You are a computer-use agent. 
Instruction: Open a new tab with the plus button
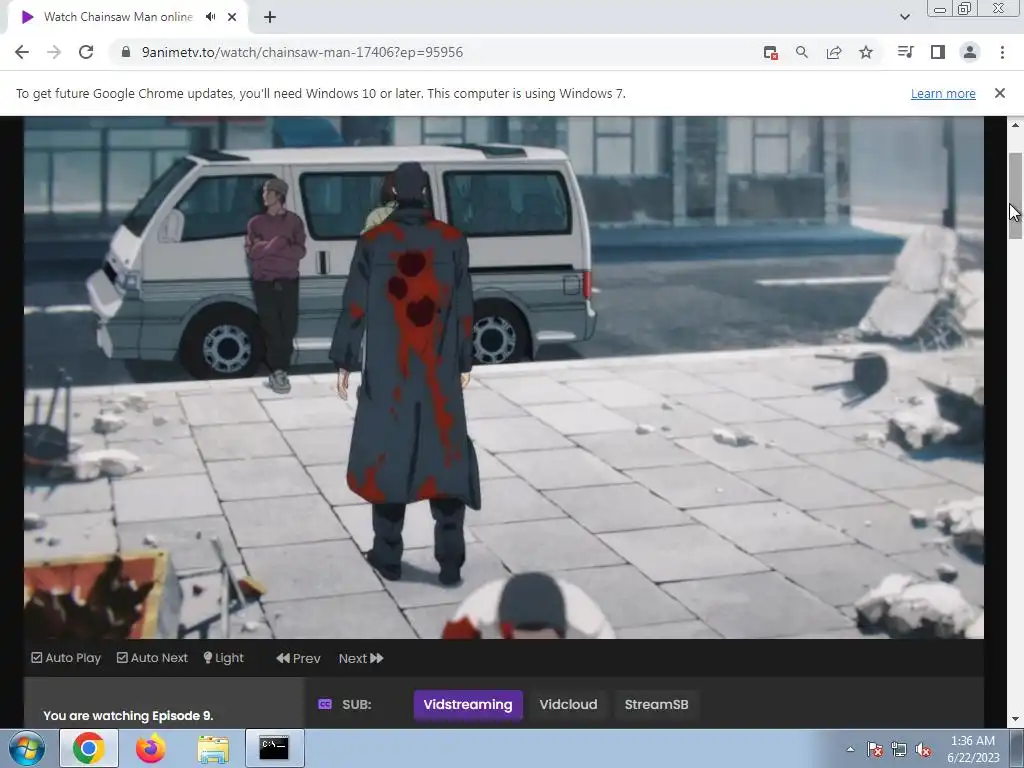(x=270, y=17)
